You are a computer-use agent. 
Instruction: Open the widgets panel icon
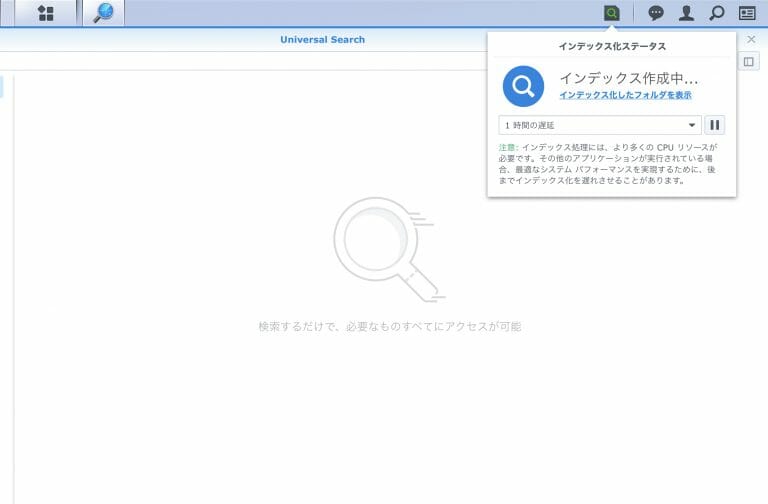click(x=747, y=13)
